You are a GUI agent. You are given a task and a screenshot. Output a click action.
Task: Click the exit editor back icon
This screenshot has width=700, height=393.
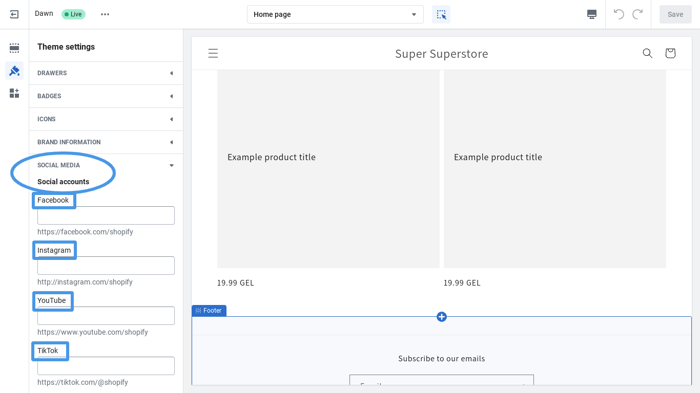click(x=14, y=14)
